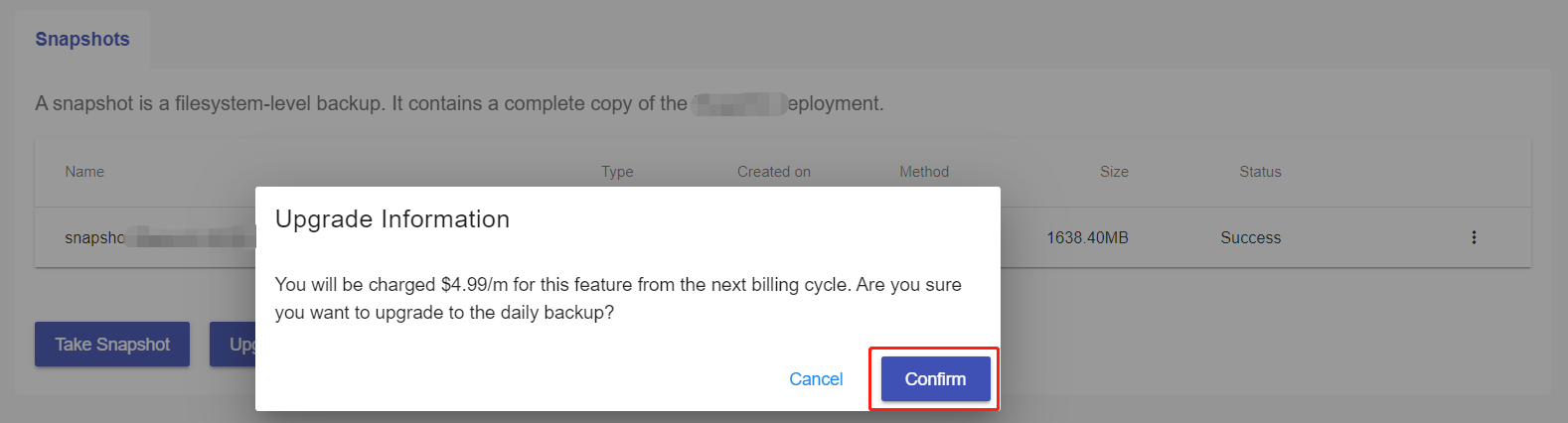Confirm the daily backup upgrade
Viewport: 1568px width, 423px height.
(935, 379)
